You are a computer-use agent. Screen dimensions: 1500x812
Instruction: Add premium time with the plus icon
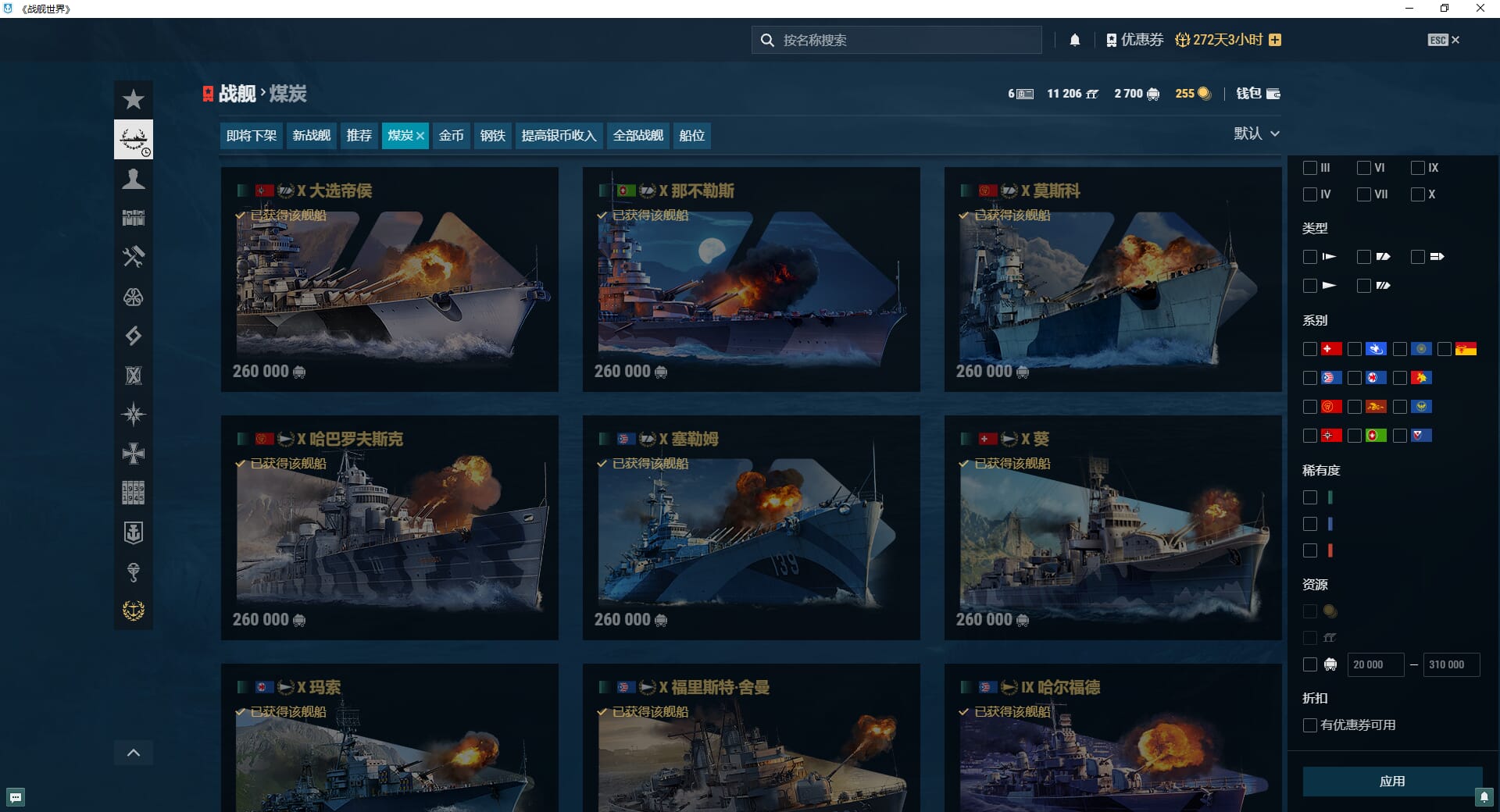pos(1275,40)
